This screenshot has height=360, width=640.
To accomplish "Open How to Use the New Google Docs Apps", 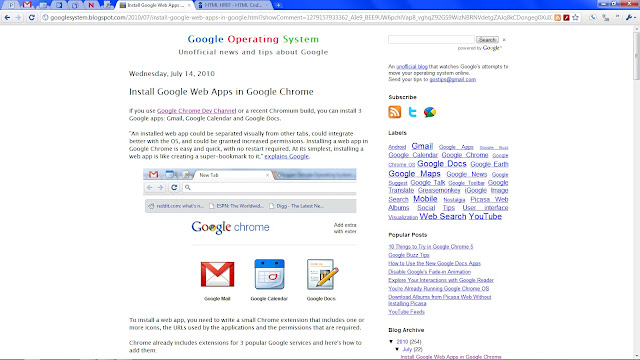I will (434, 263).
